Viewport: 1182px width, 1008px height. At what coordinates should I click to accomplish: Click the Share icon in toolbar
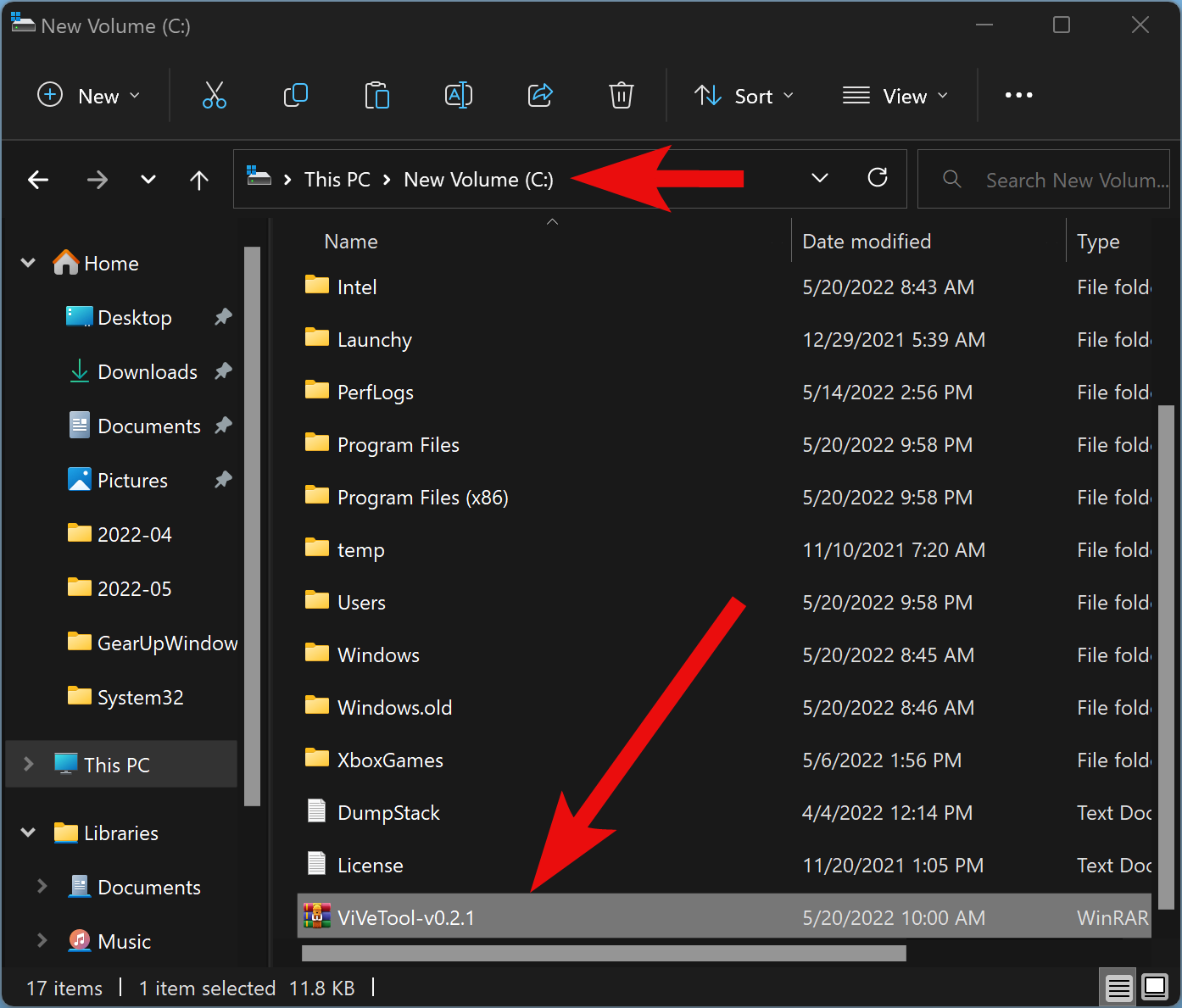click(540, 95)
